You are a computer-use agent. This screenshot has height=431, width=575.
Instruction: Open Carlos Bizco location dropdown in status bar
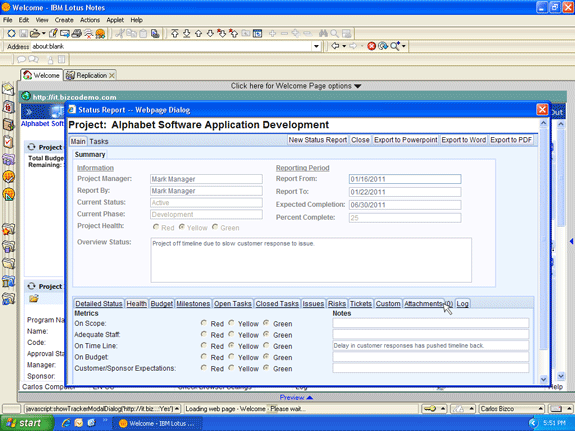[x=541, y=409]
